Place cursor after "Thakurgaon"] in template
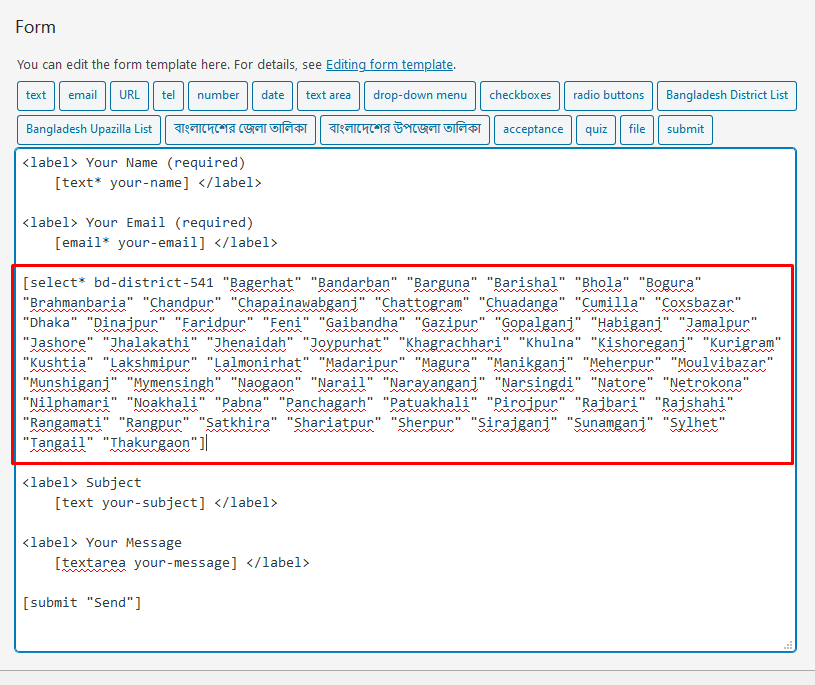Image resolution: width=815 pixels, height=685 pixels. [x=207, y=443]
